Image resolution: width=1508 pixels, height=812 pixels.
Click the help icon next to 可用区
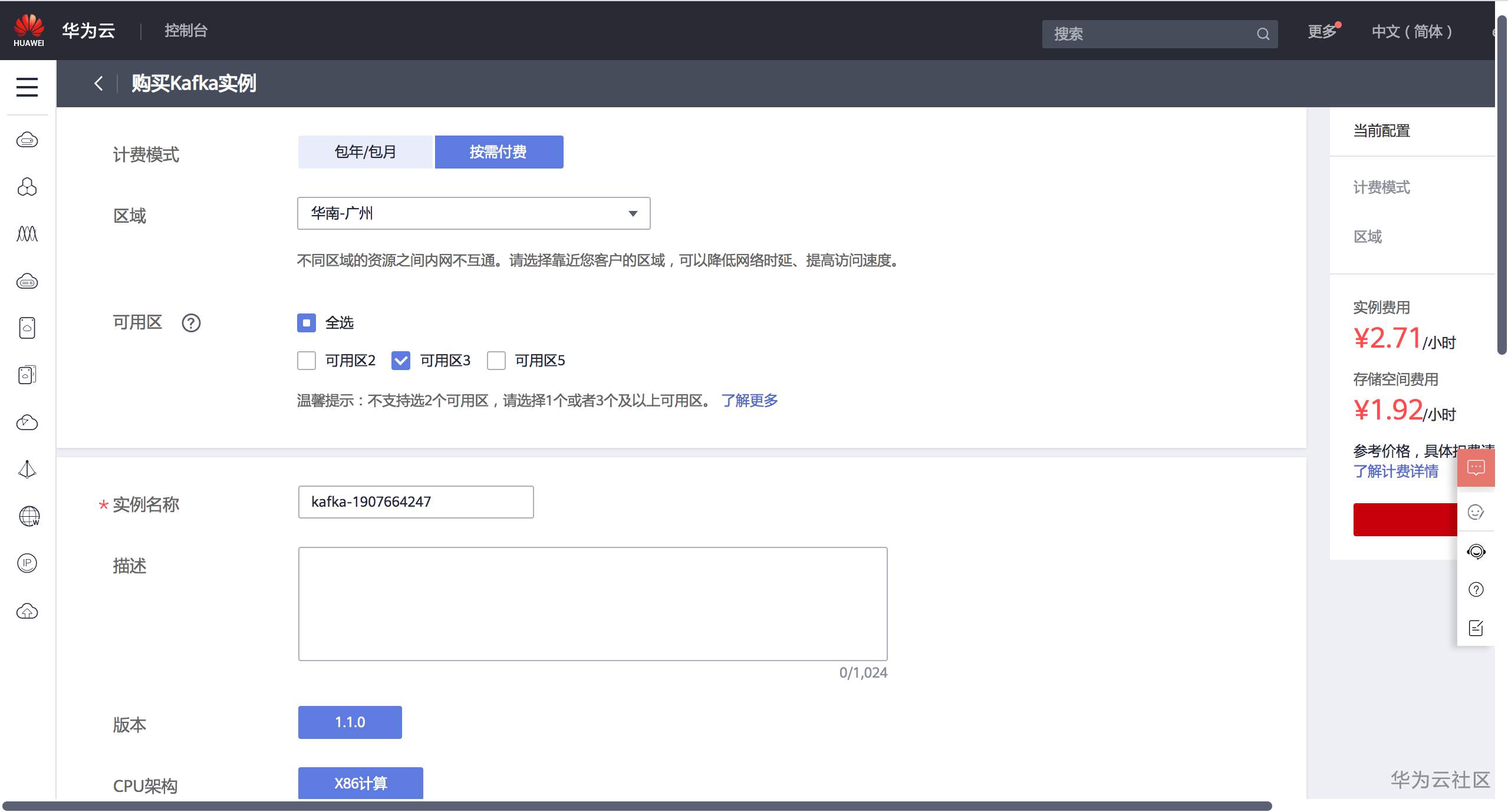pyautogui.click(x=191, y=323)
